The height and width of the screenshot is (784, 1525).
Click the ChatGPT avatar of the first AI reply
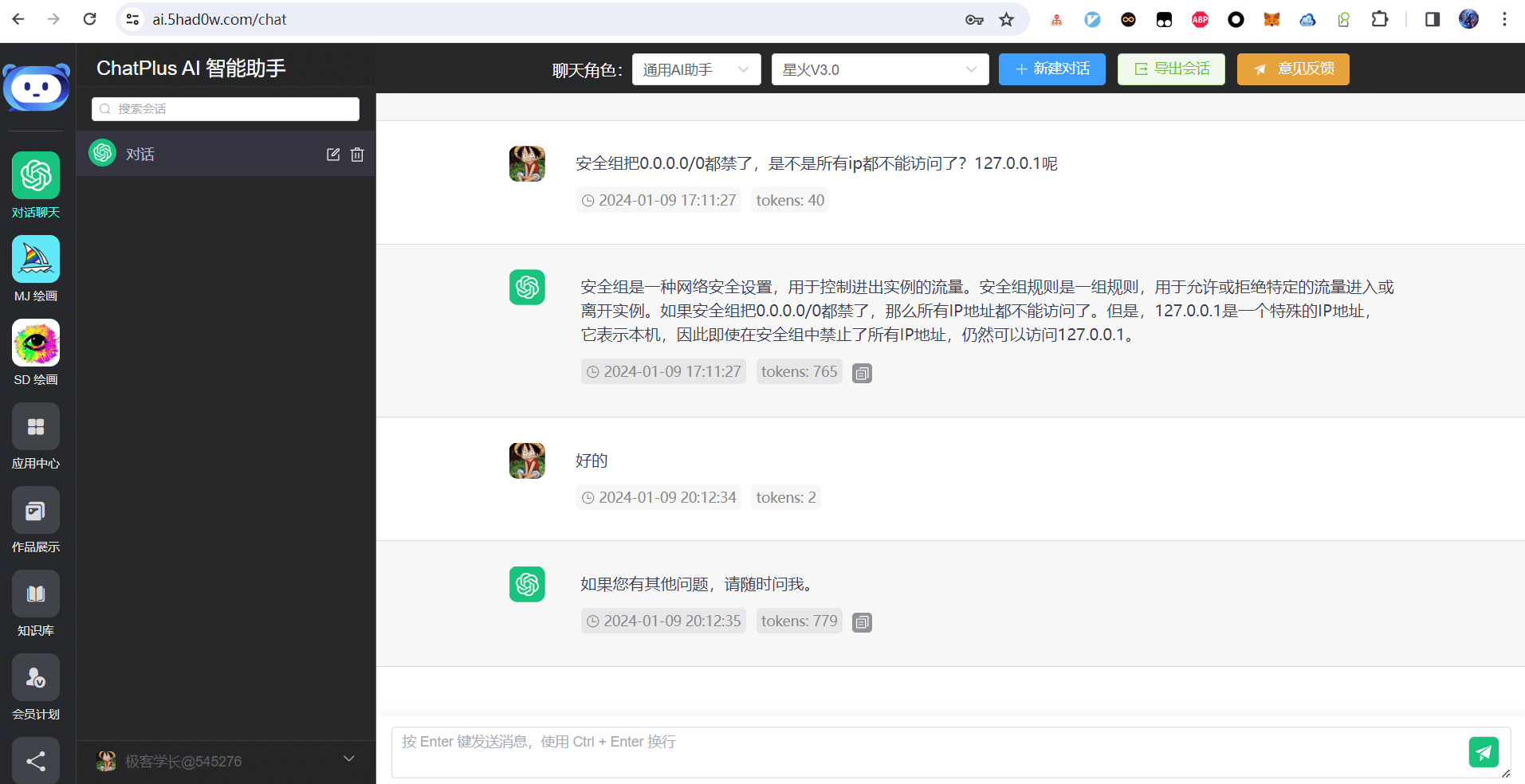(x=527, y=287)
